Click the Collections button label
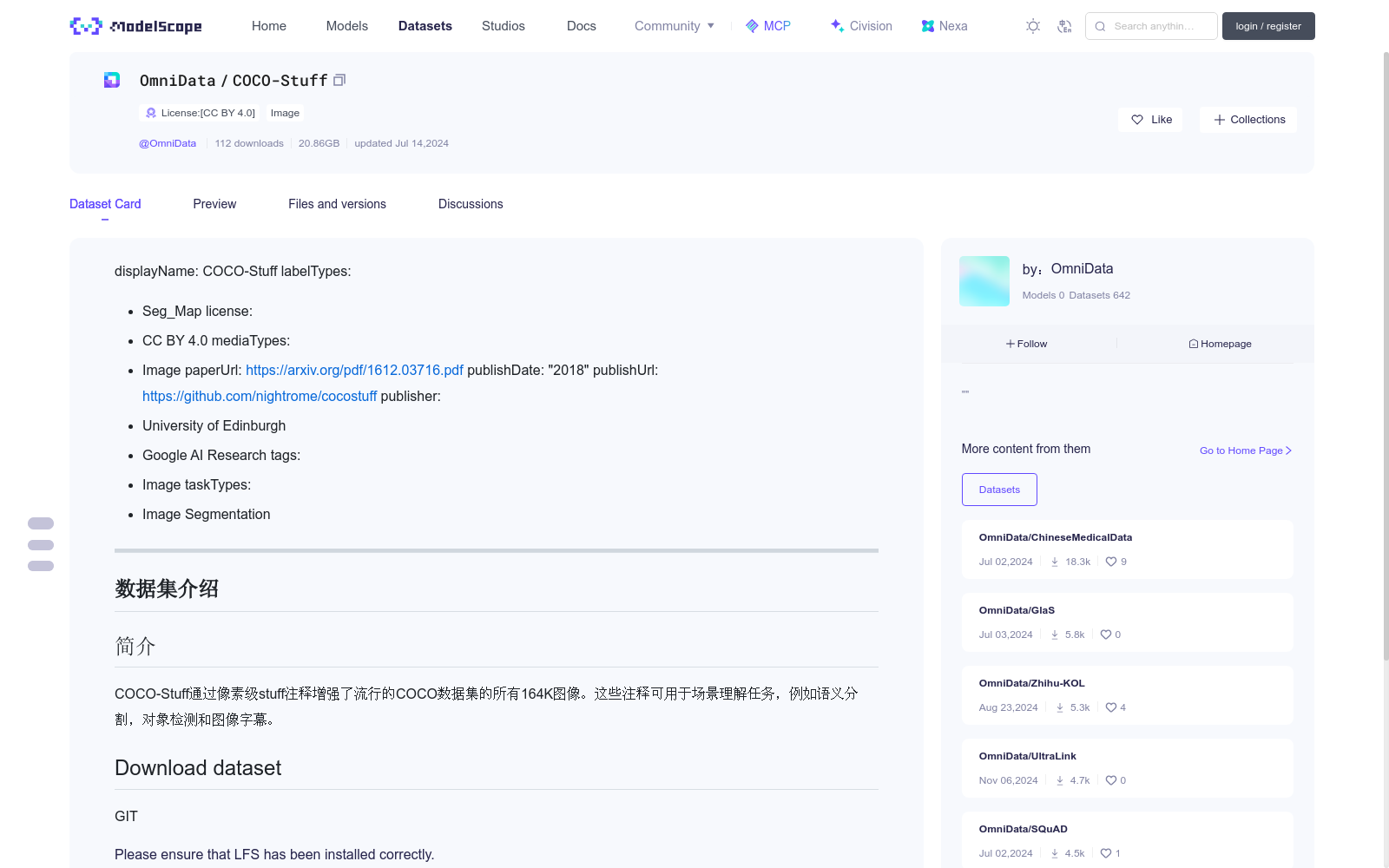Image resolution: width=1389 pixels, height=868 pixels. (x=1258, y=120)
